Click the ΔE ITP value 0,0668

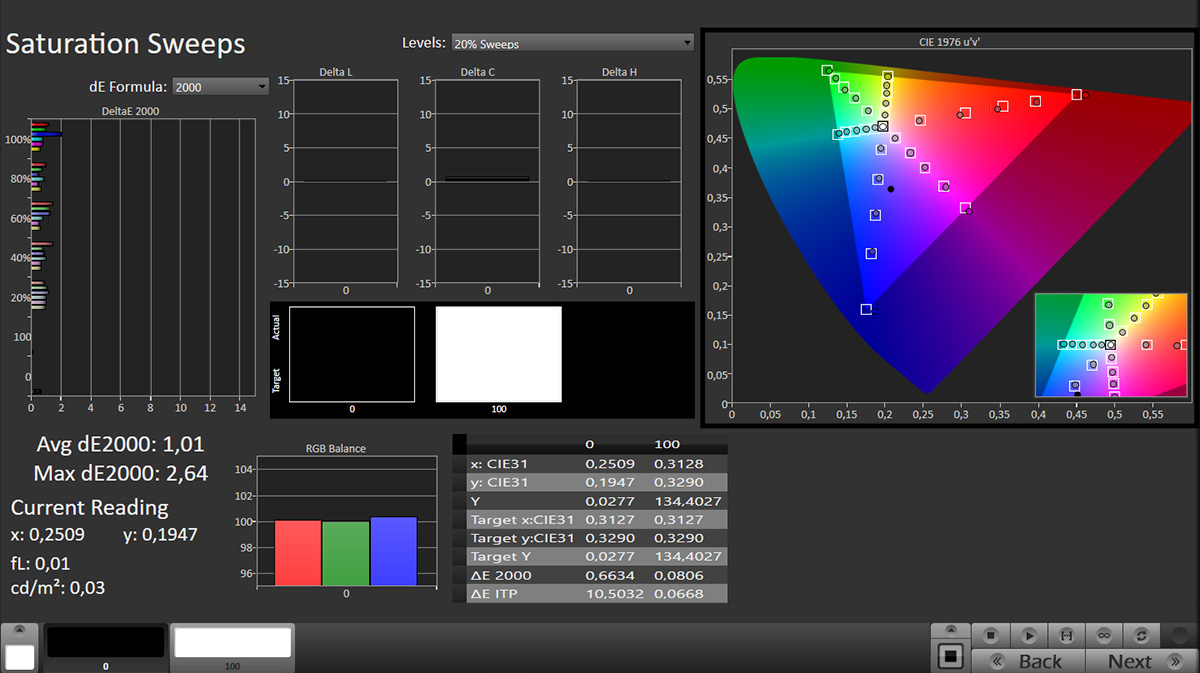[679, 593]
